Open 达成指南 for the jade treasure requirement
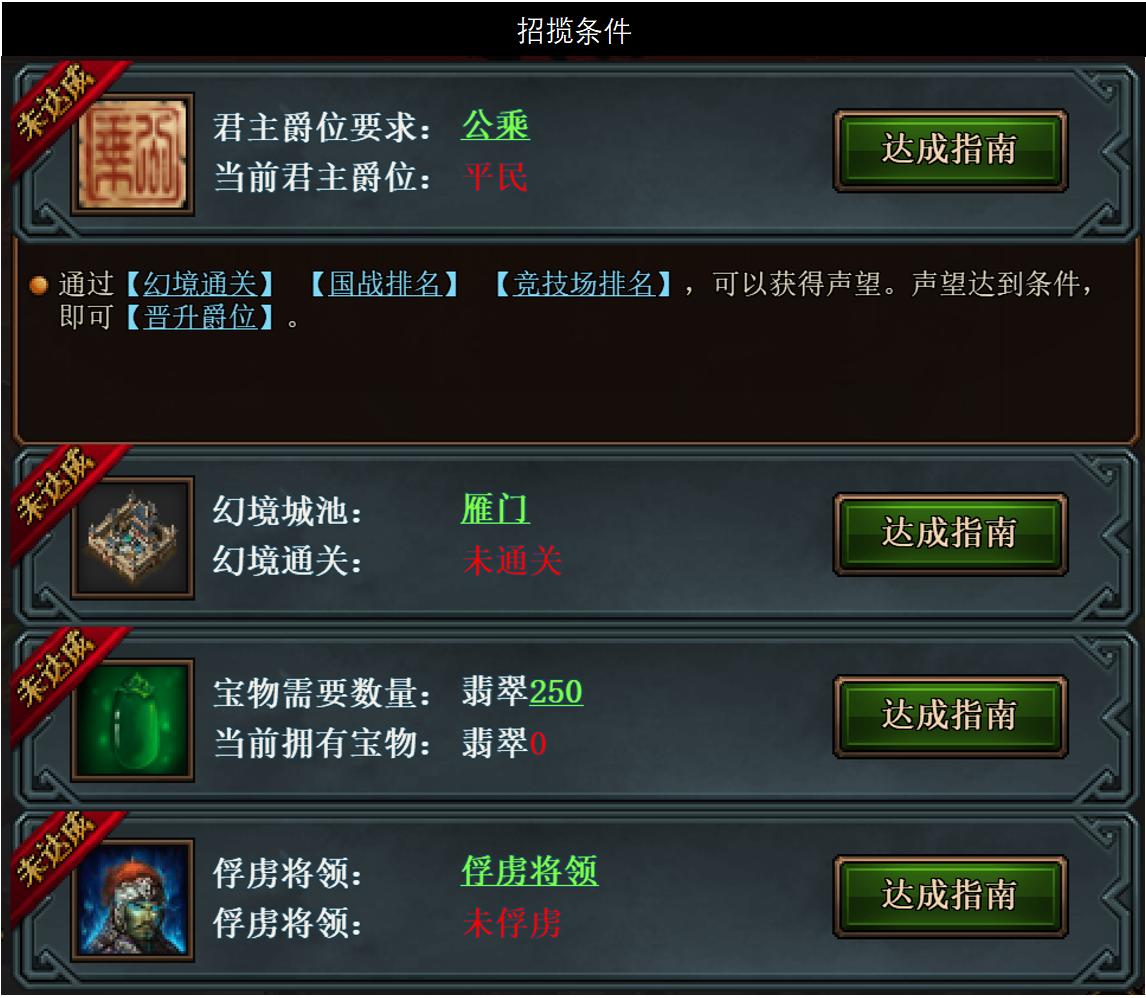The image size is (1146, 998). tap(950, 716)
